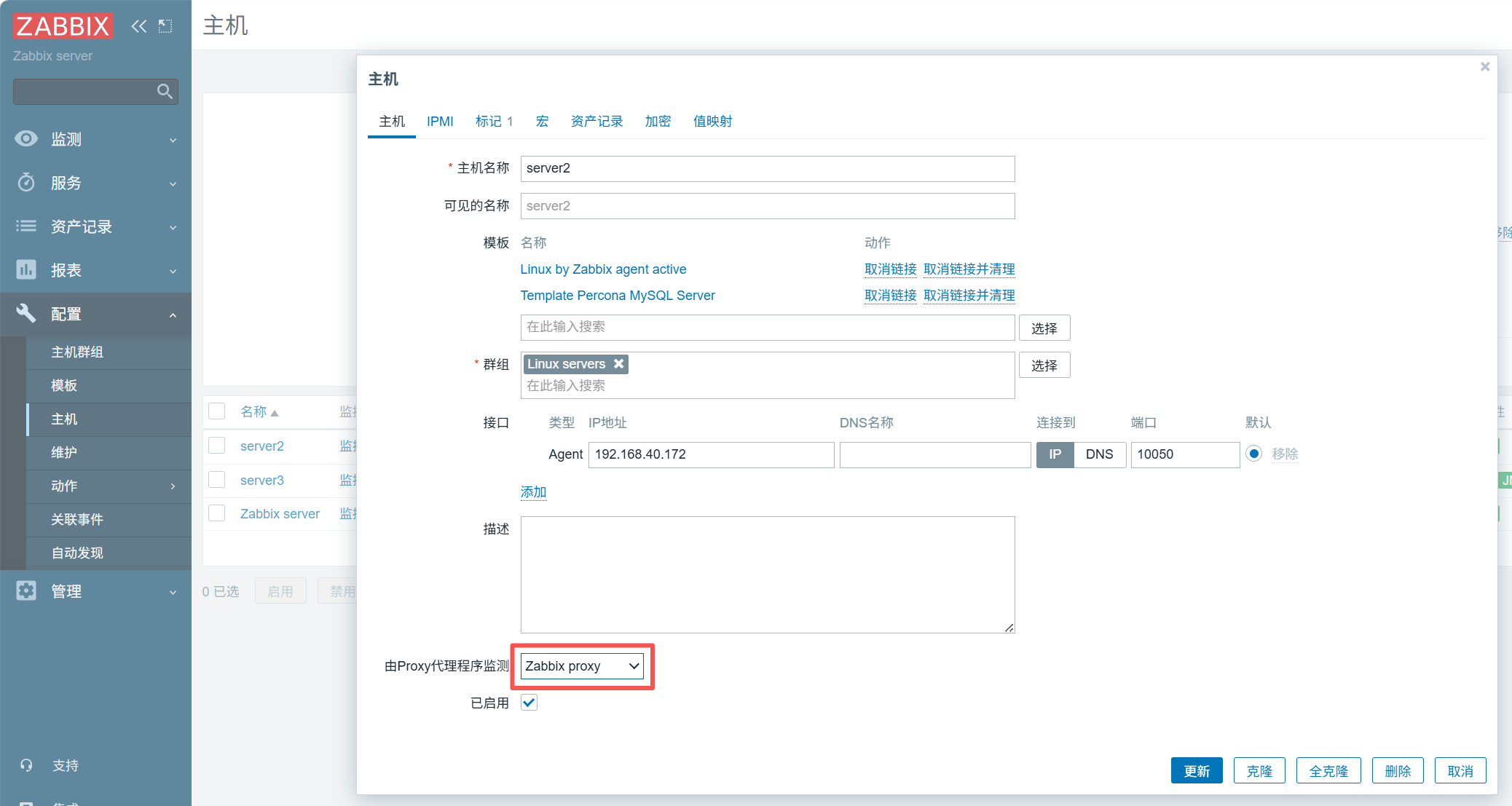This screenshot has width=1512, height=806.
Task: Open Template Percona MySQL Server link
Action: pyautogui.click(x=618, y=296)
